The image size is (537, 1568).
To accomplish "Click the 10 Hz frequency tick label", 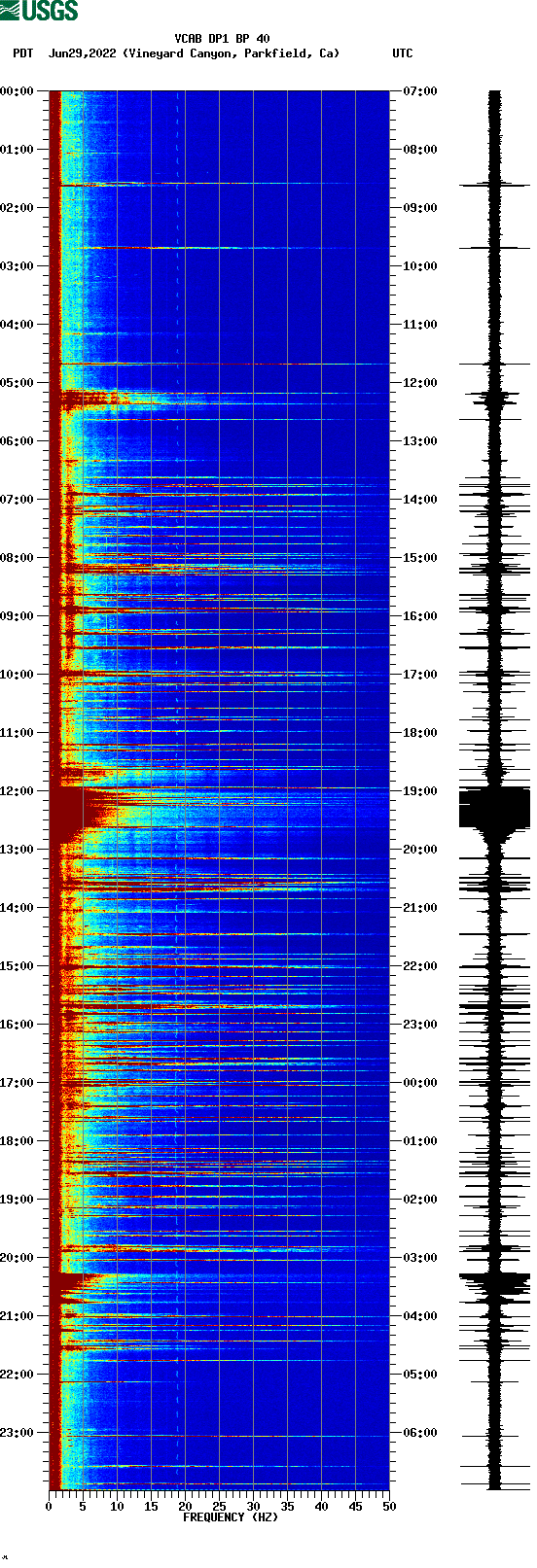I will [x=117, y=1507].
